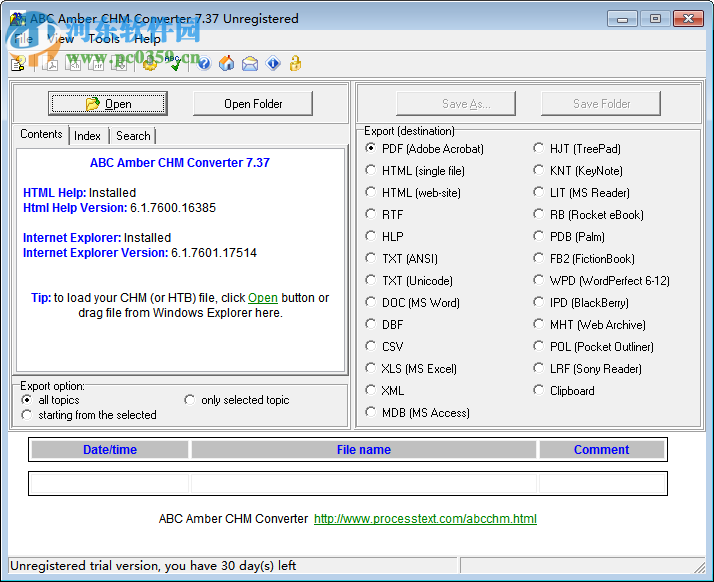Open help via blue question mark icon
The image size is (714, 582).
(x=204, y=64)
